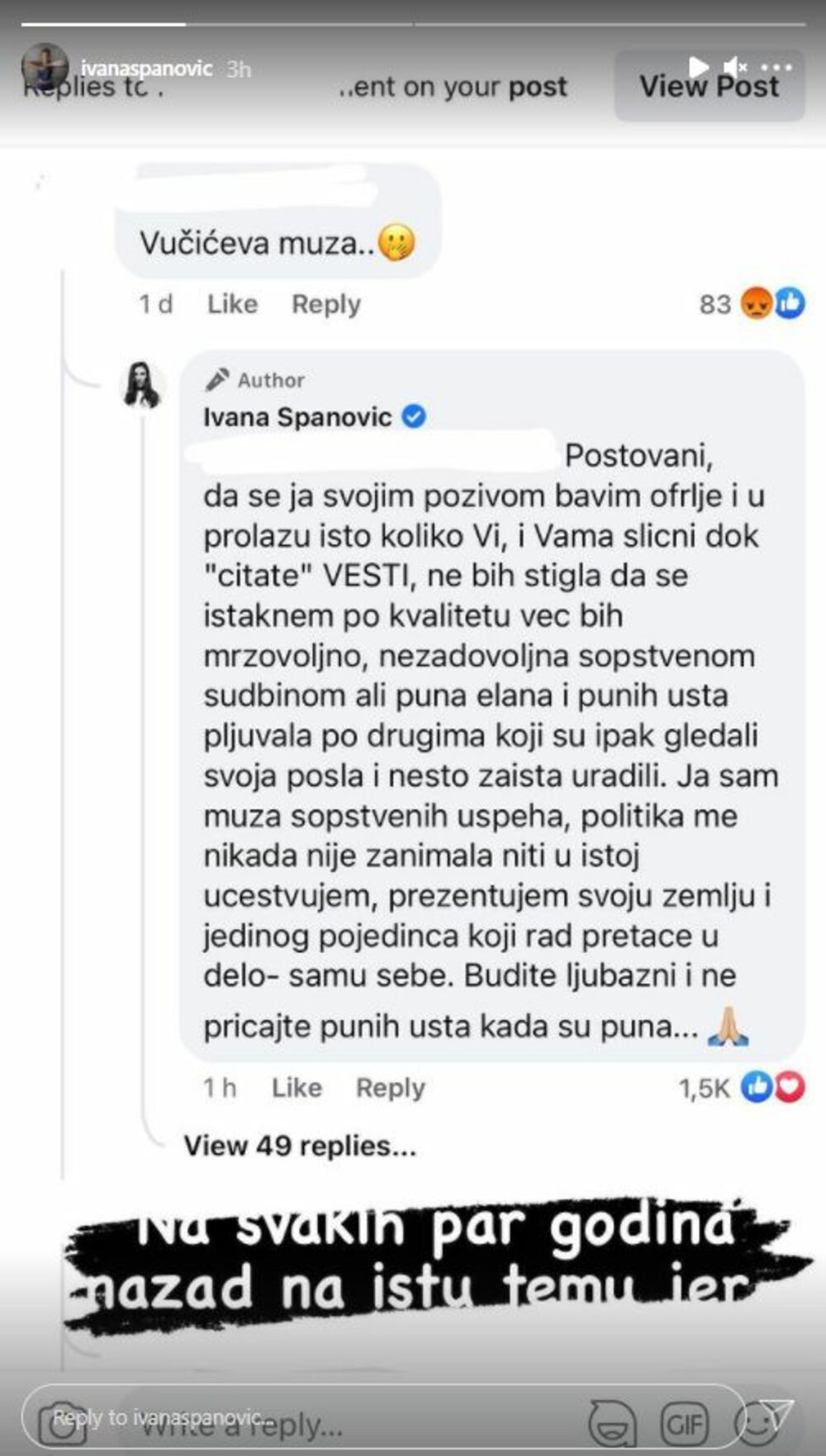The image size is (826, 1456).
Task: Play the Instagram story
Action: [x=699, y=66]
